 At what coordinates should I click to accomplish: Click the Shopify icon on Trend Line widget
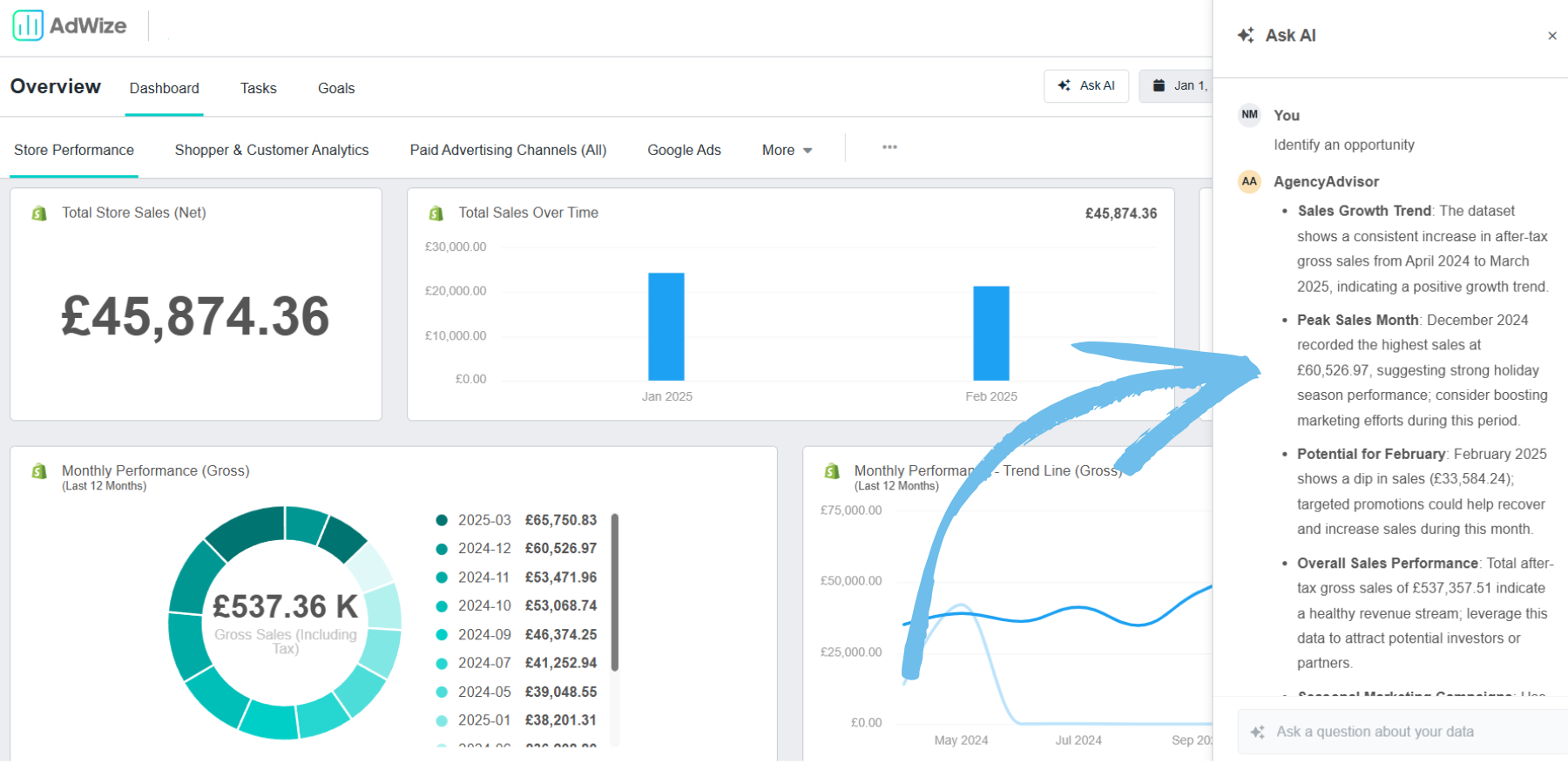pyautogui.click(x=832, y=471)
